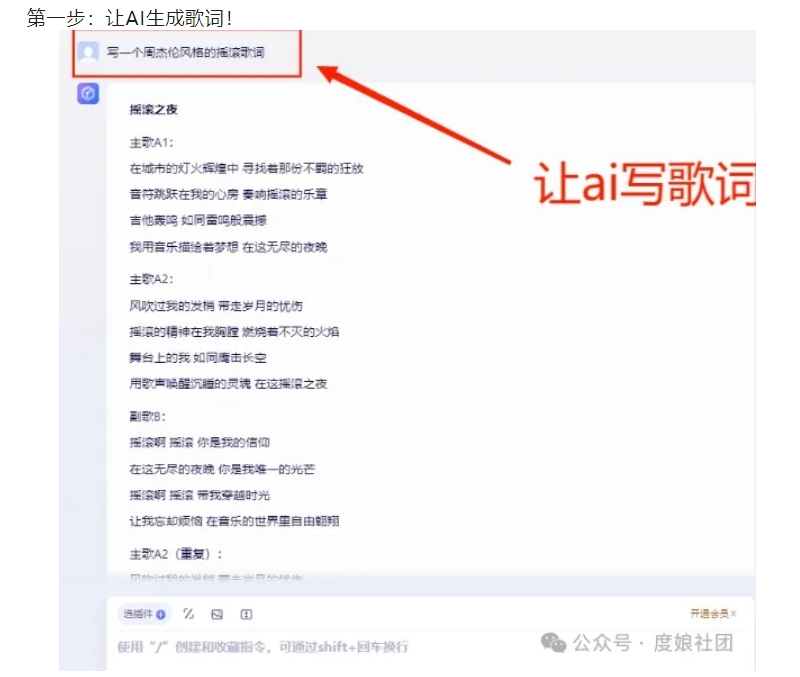Click the user message 写一个周杰伦风格的摇滚歌词
Image resolution: width=800 pixels, height=677 pixels.
186,52
